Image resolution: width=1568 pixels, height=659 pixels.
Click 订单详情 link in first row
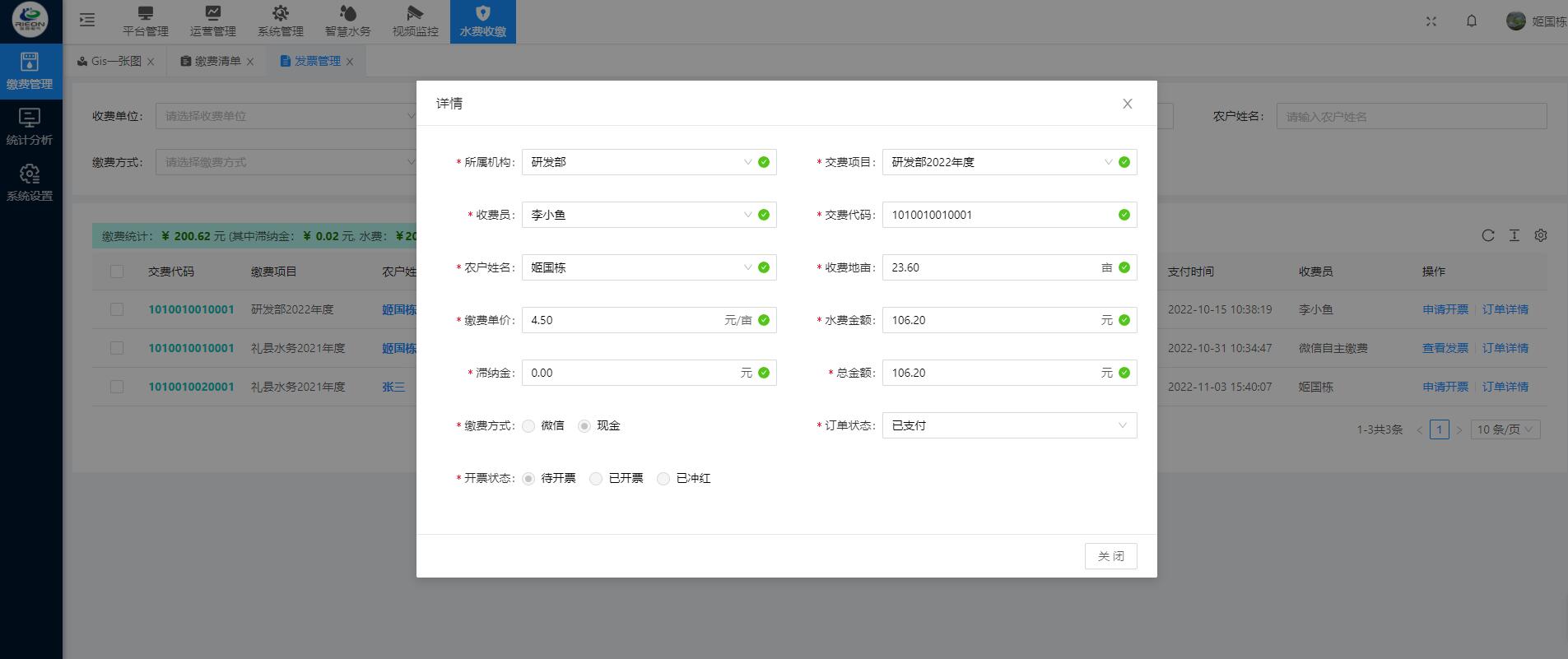(1505, 309)
